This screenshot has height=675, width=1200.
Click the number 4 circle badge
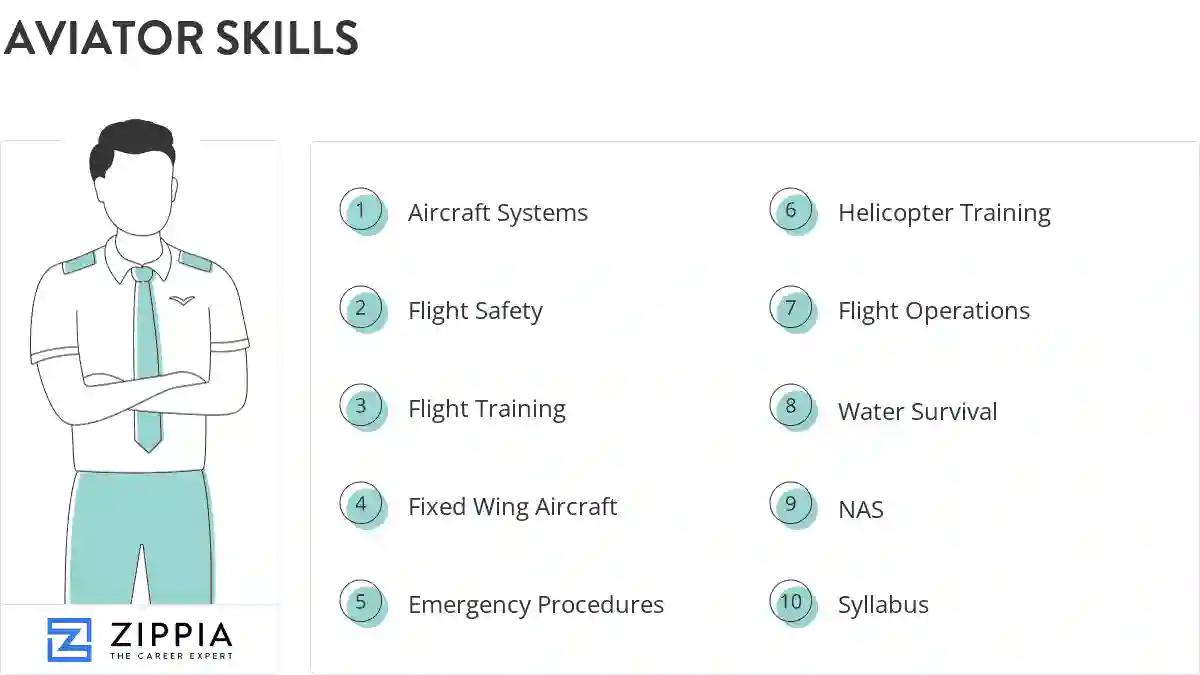(x=362, y=505)
